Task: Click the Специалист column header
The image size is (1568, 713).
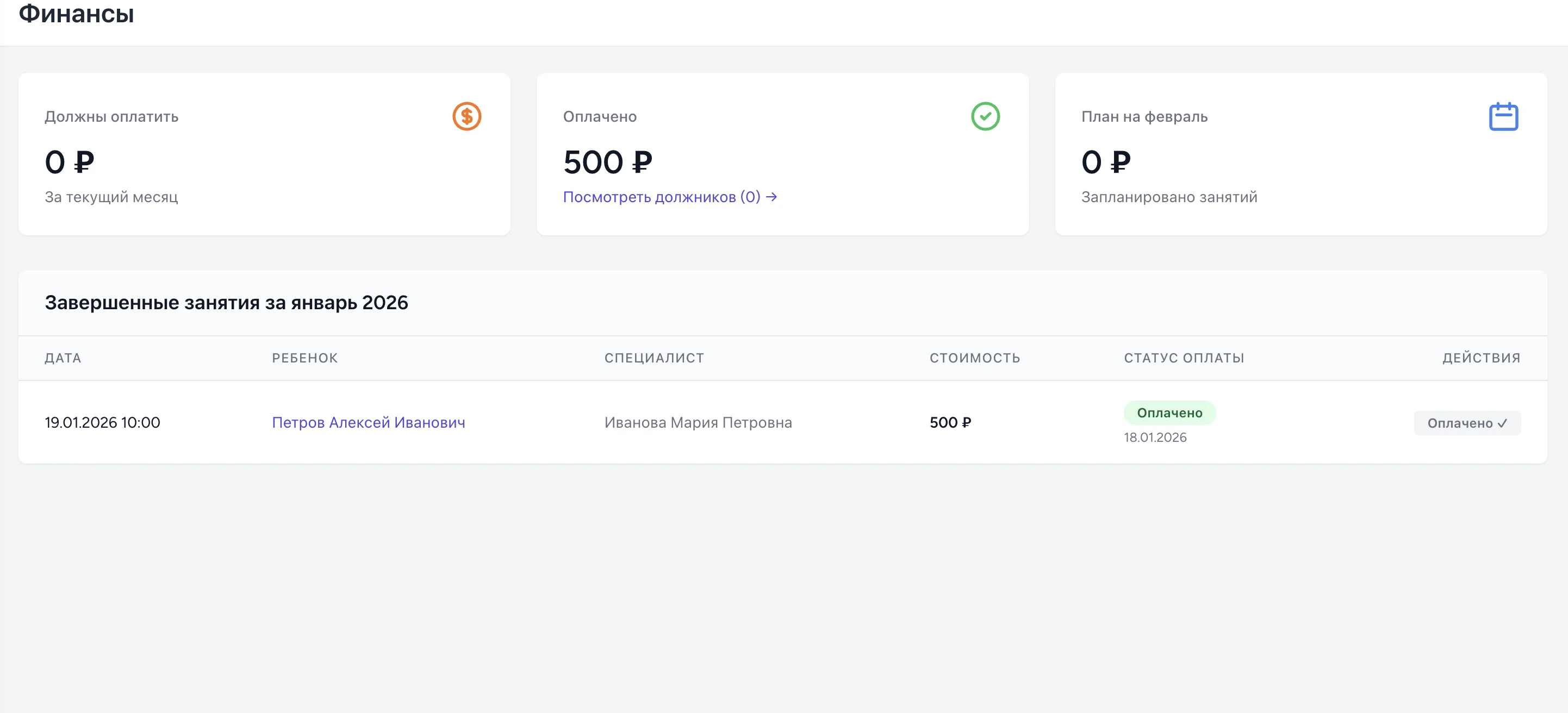Action: tap(654, 358)
